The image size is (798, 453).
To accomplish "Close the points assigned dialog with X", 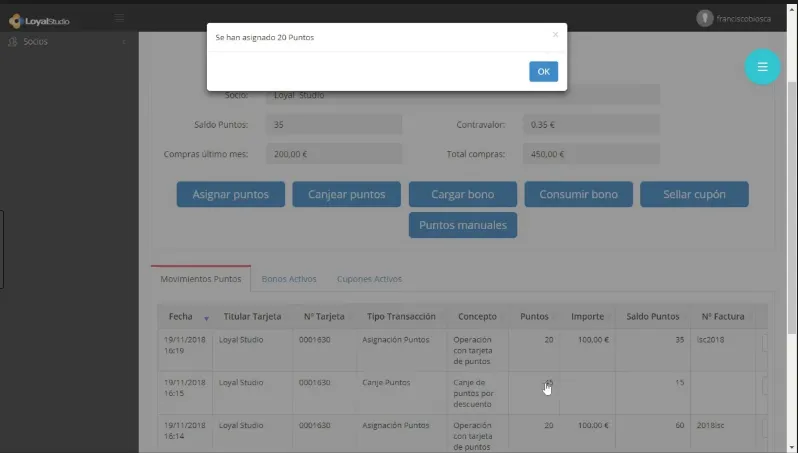I will click(555, 35).
